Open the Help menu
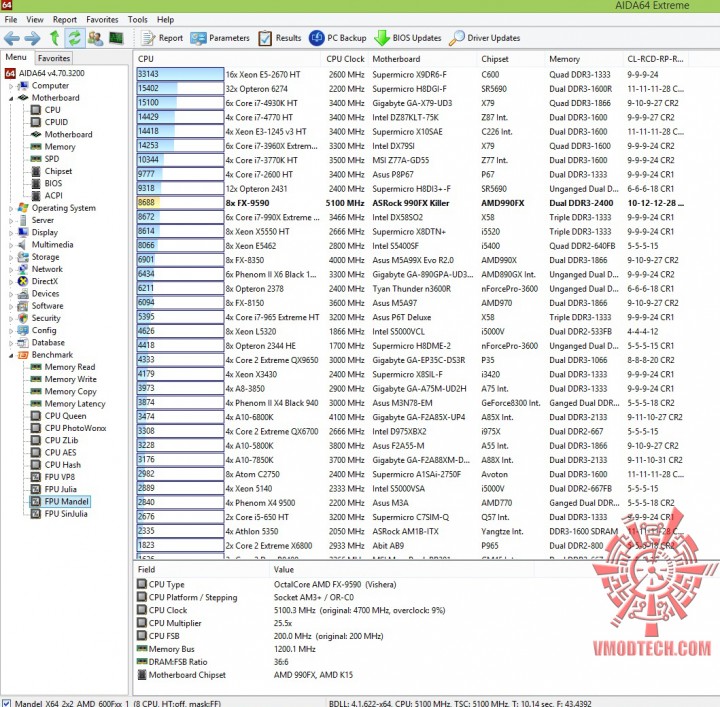This screenshot has width=720, height=707. 165,19
